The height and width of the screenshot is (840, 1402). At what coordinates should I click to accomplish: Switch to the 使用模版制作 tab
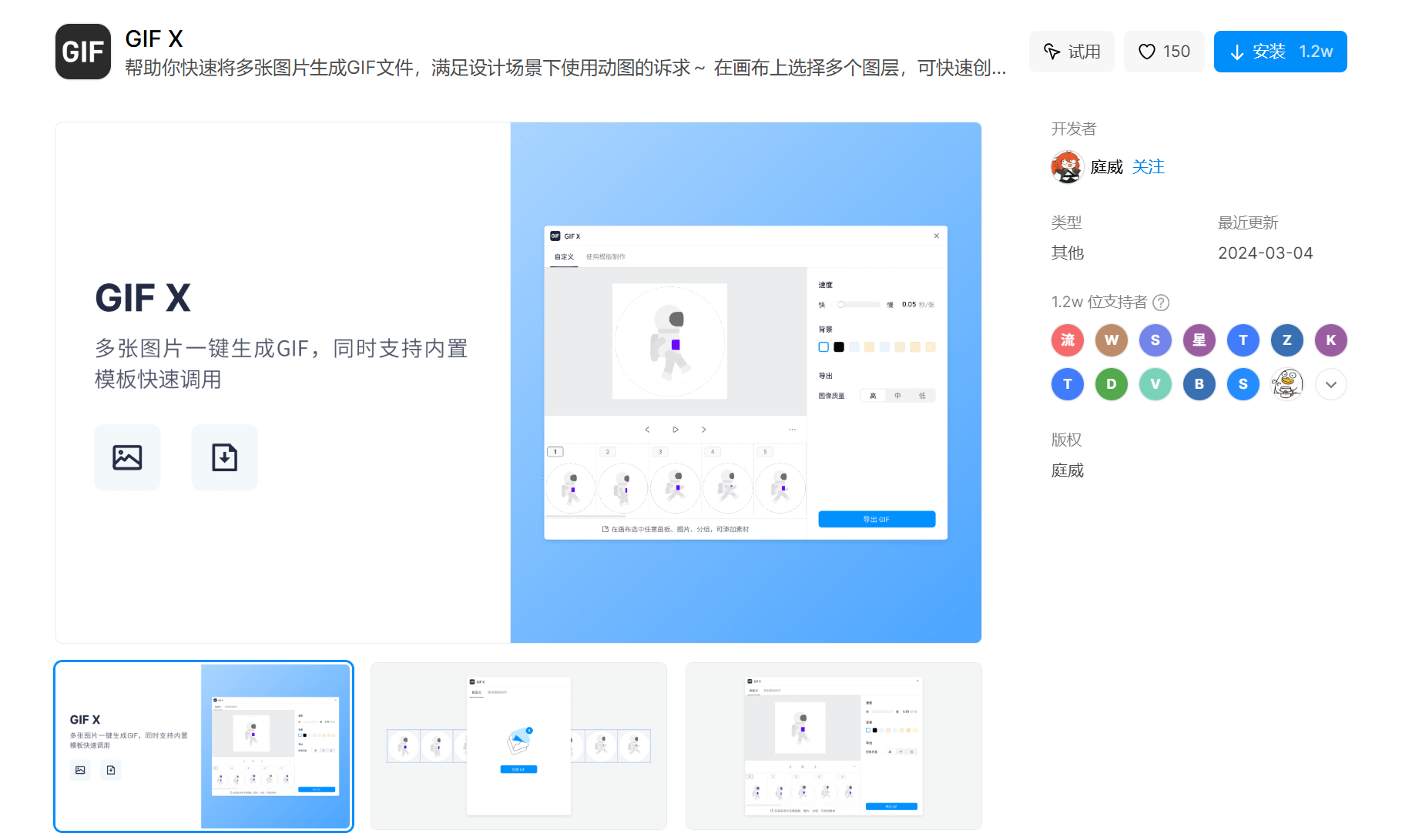pyautogui.click(x=605, y=257)
